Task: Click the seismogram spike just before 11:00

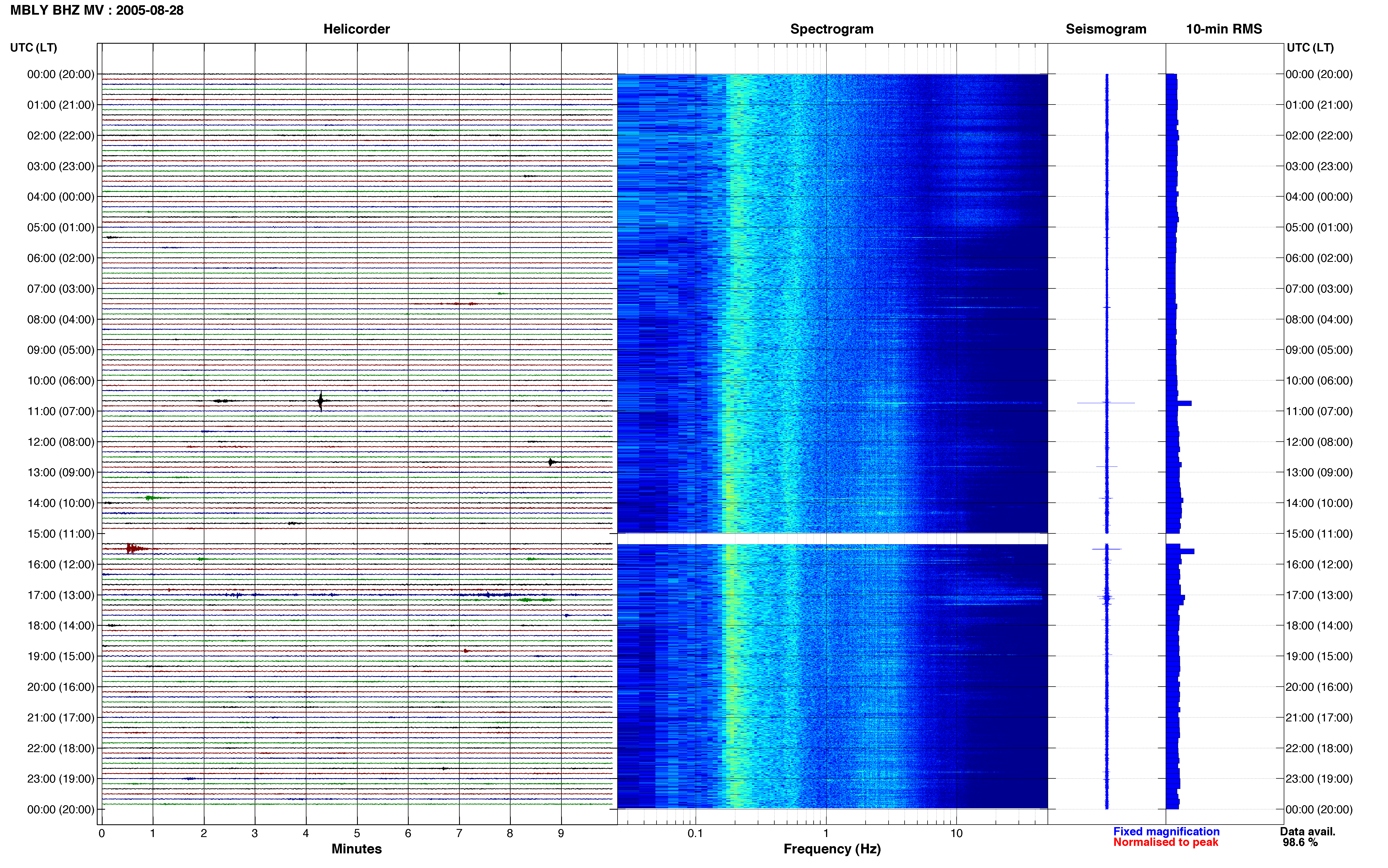Action: click(x=1106, y=403)
